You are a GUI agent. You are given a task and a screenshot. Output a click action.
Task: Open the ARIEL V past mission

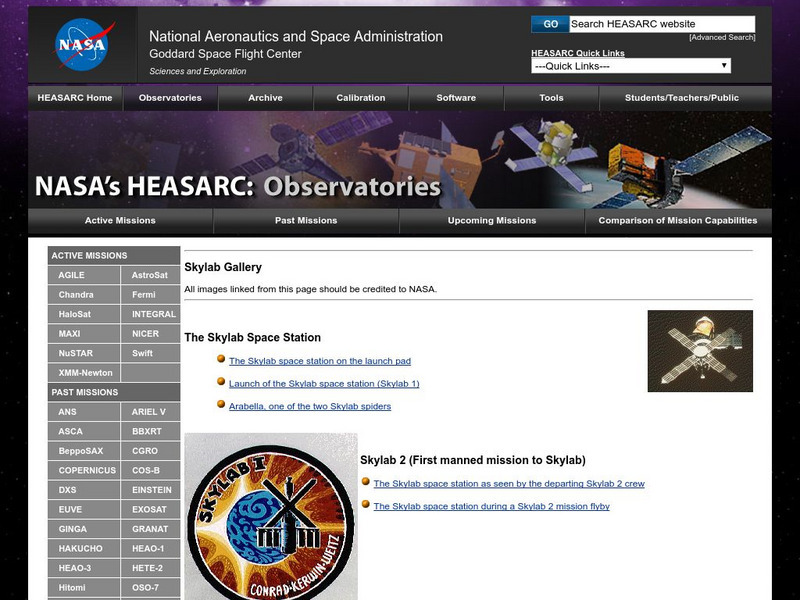(151, 412)
